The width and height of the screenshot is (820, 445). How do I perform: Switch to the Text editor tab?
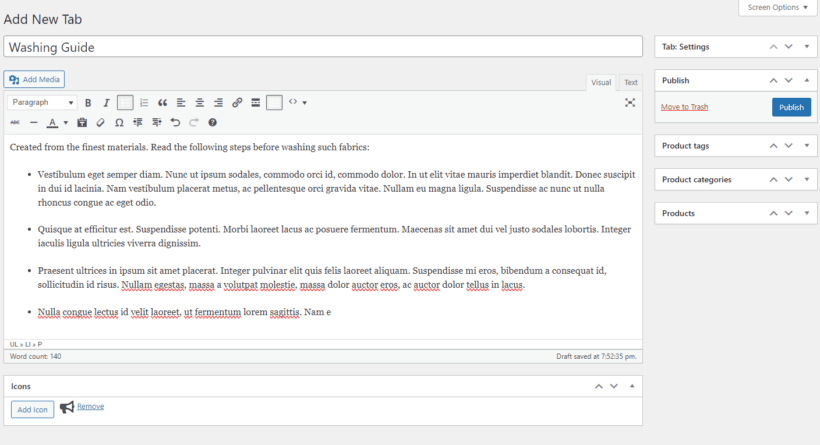click(631, 83)
